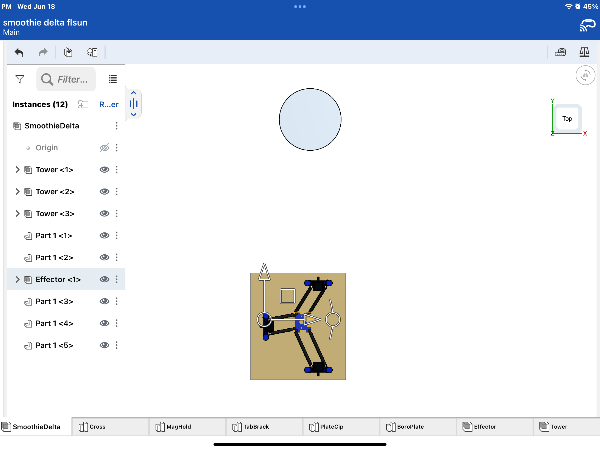
Task: Expand the Effector <1> instance
Action: 17,279
